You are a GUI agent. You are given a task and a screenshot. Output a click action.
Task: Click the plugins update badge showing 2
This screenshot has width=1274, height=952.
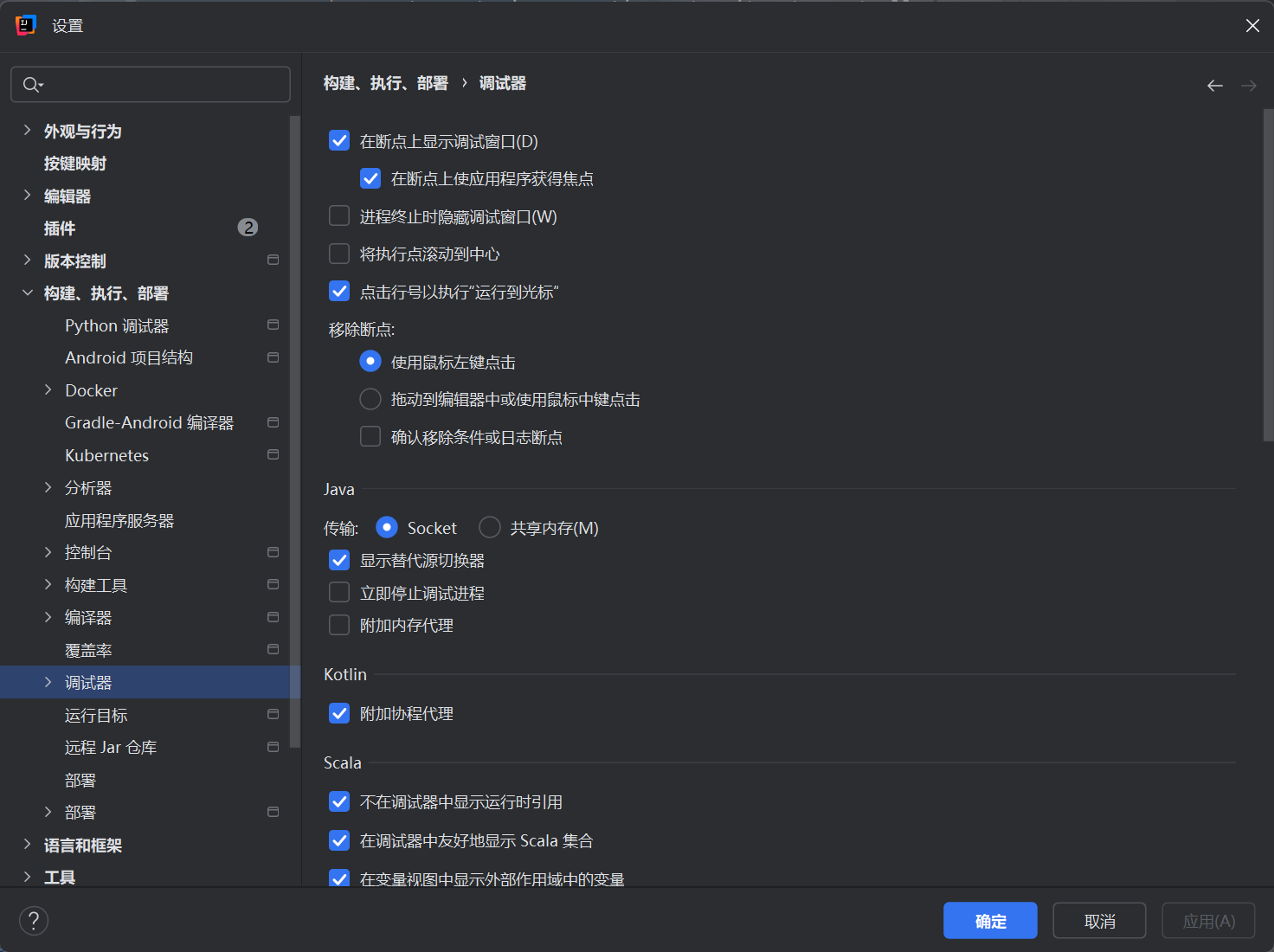click(248, 228)
